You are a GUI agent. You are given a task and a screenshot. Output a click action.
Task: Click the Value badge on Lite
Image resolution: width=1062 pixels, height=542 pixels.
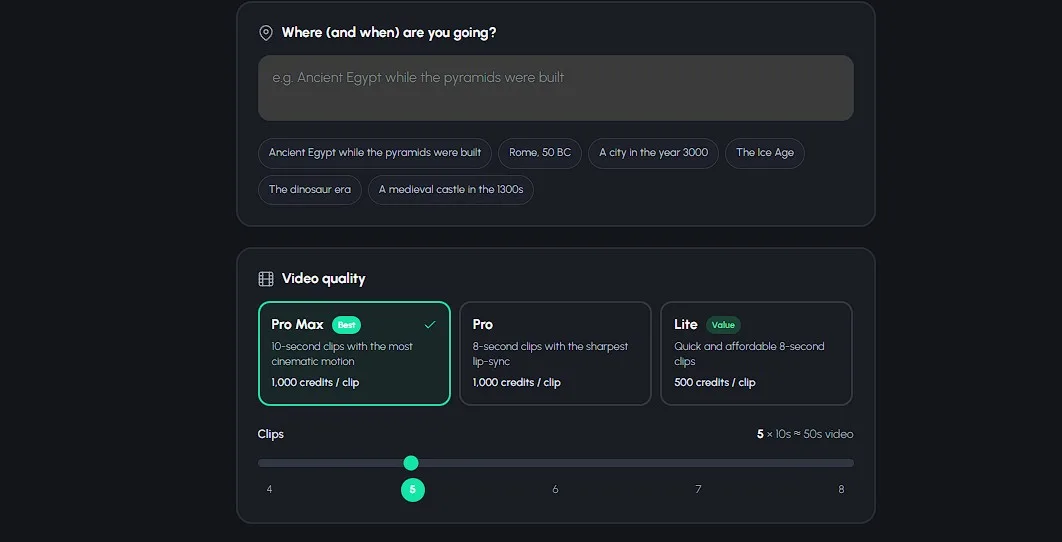(723, 325)
